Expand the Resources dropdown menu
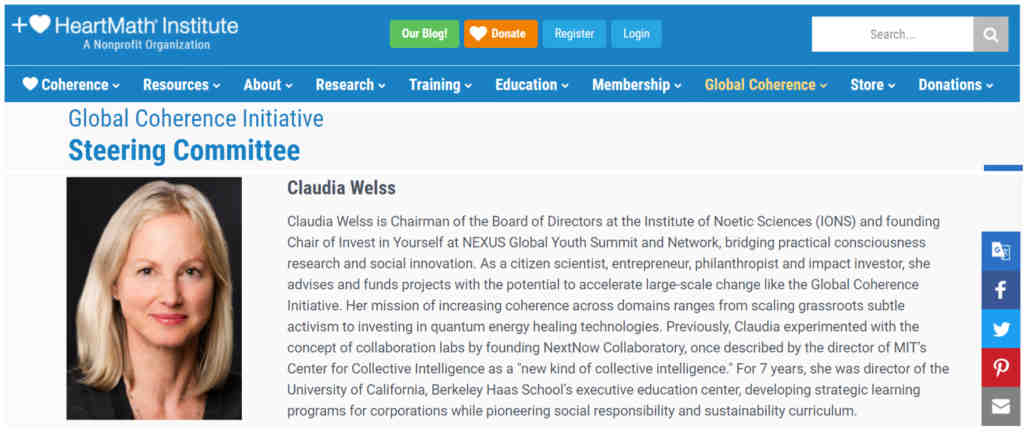 point(181,85)
